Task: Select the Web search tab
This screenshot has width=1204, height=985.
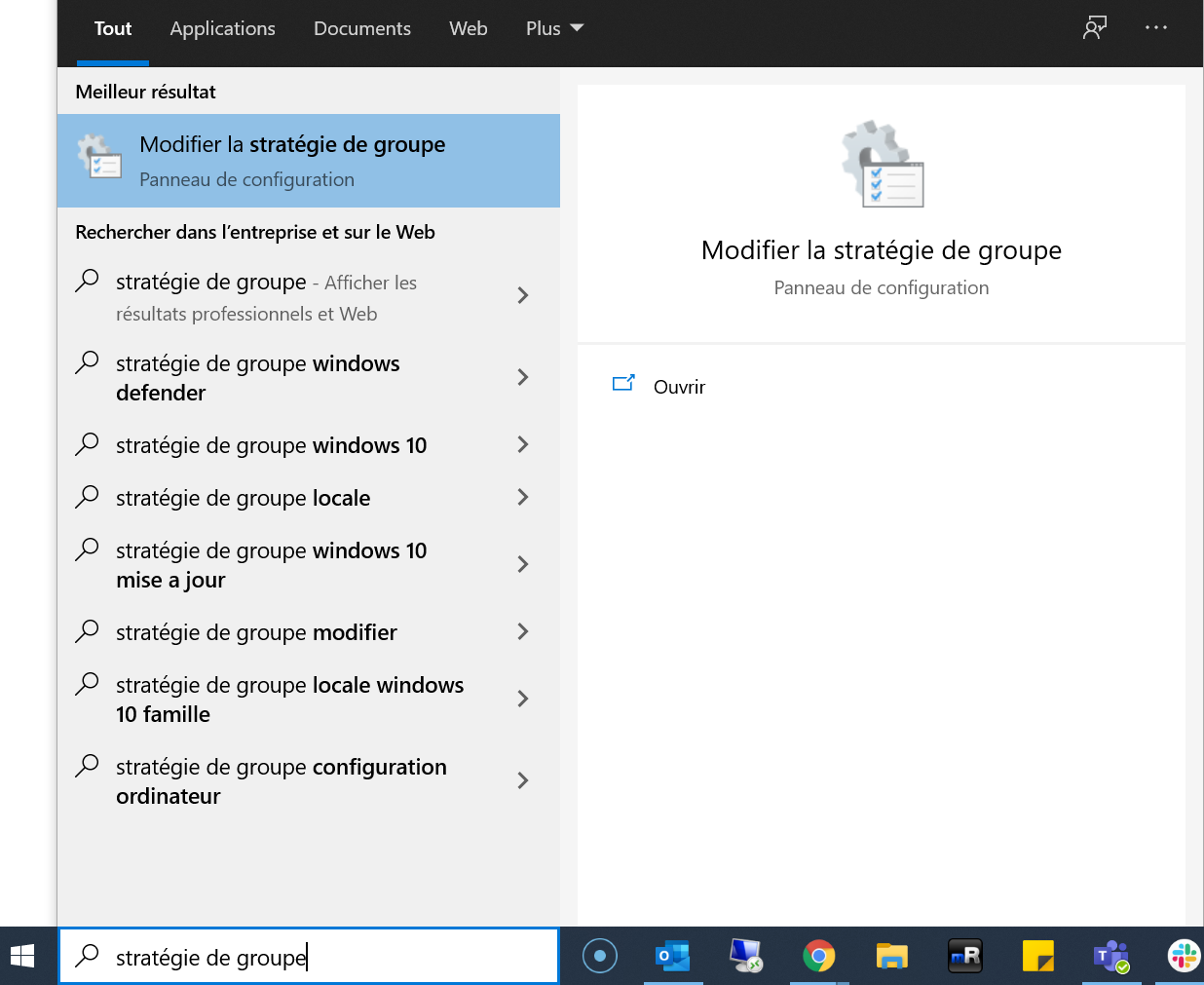Action: coord(468,28)
